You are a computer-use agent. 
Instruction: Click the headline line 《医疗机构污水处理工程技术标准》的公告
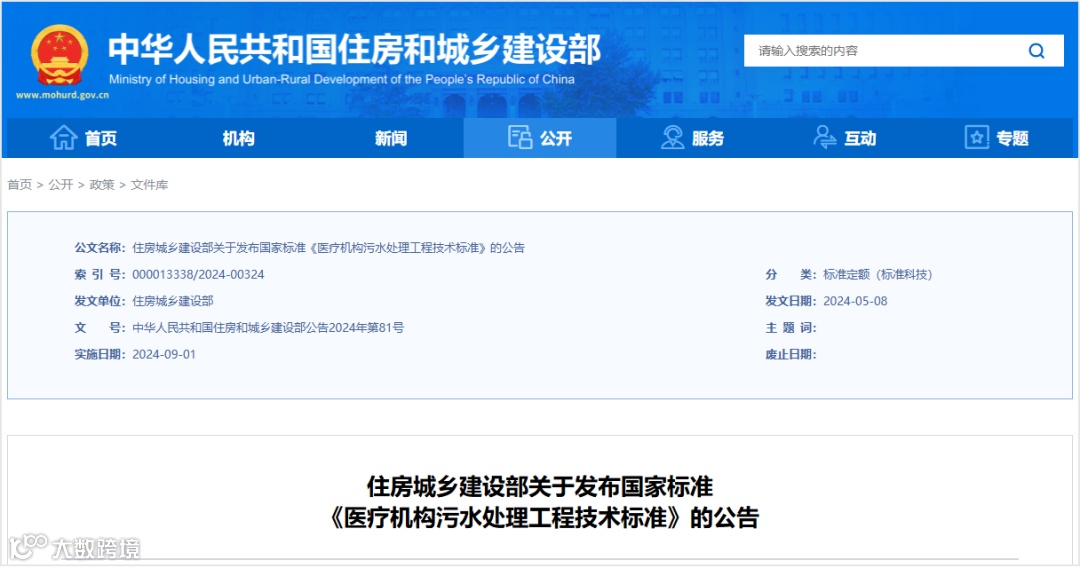544,517
